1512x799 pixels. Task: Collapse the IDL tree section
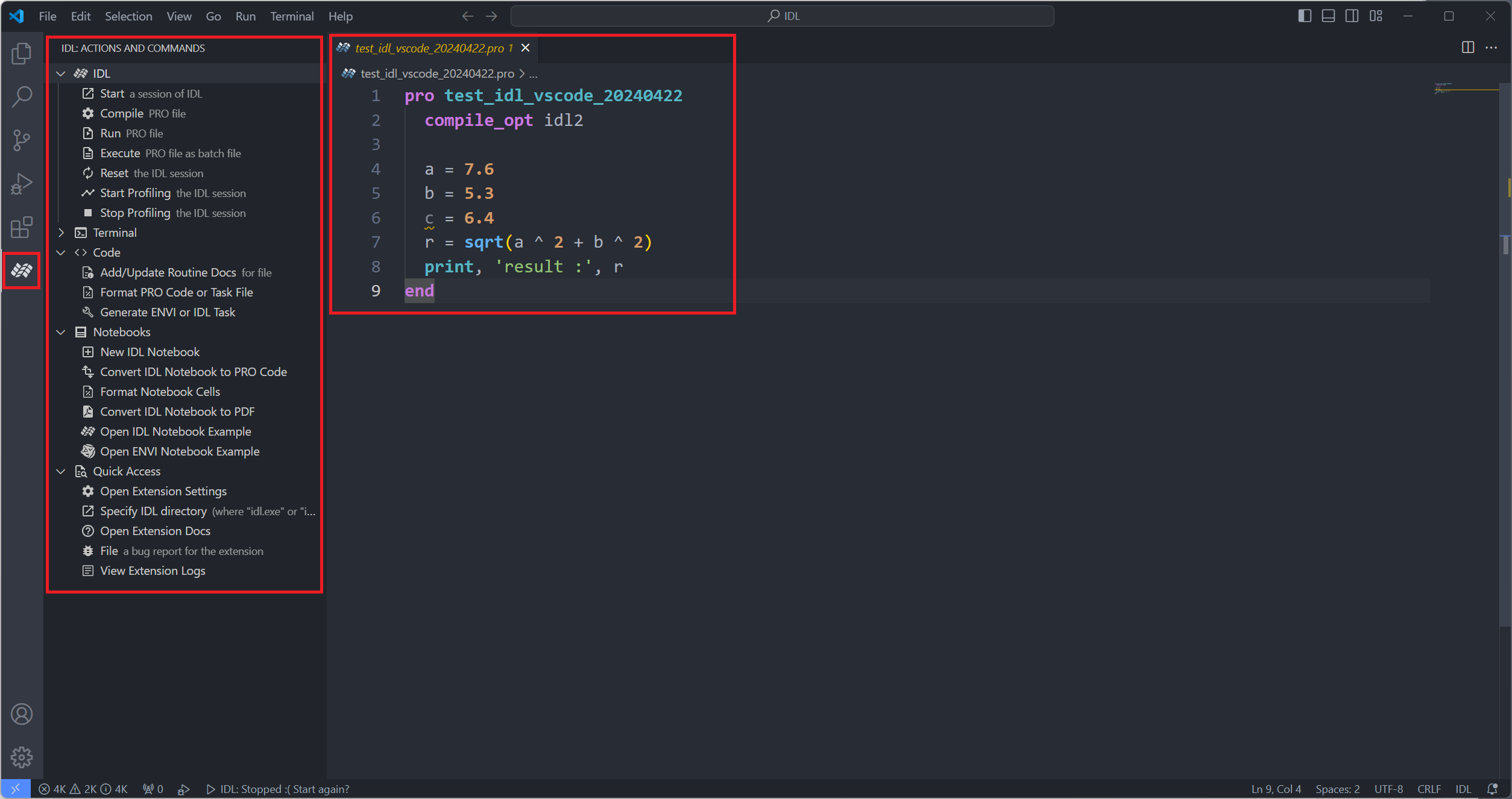(x=61, y=74)
